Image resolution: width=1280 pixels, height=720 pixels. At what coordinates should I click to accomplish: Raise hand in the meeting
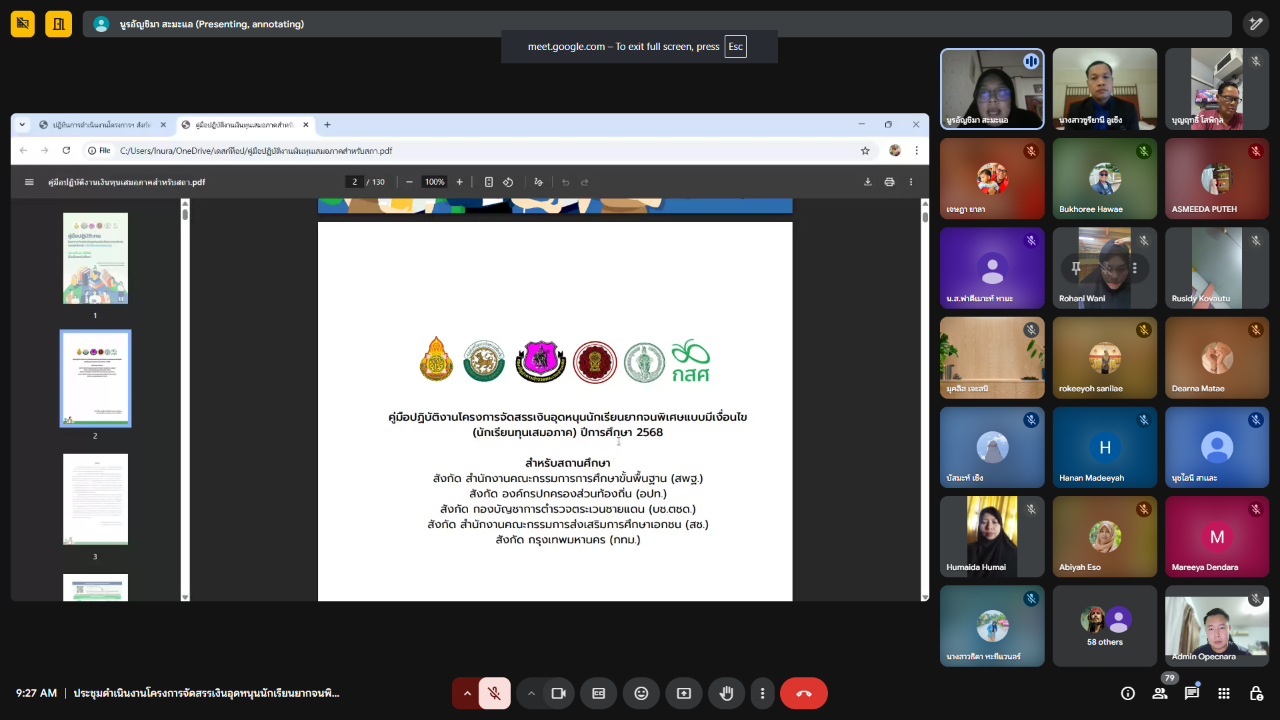[727, 693]
